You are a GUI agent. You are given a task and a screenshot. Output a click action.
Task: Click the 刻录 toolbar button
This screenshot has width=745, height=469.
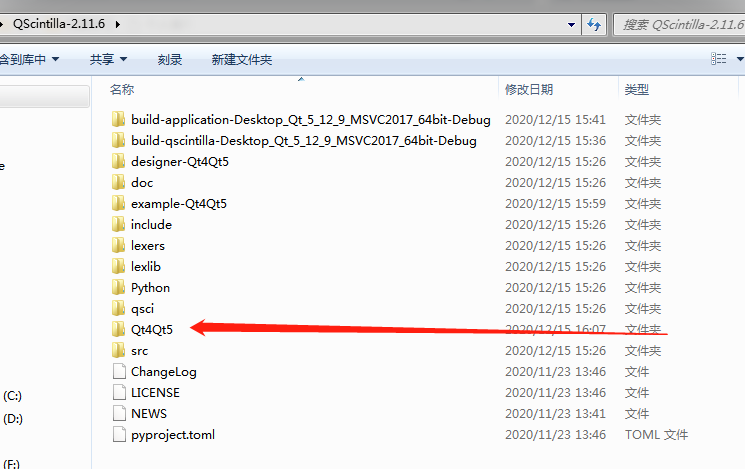tap(170, 59)
